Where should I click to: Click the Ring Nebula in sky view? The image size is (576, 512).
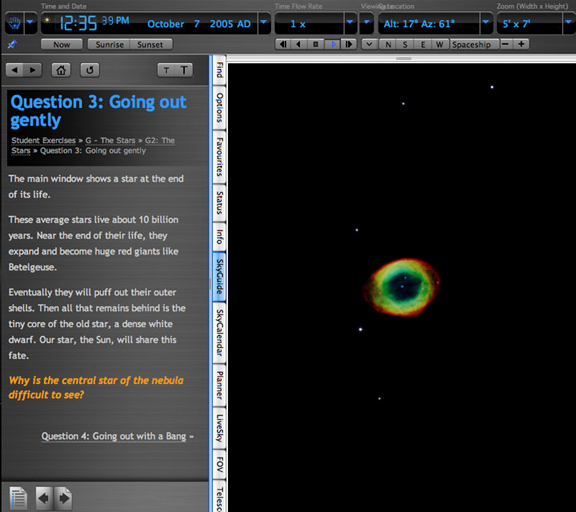click(x=402, y=287)
